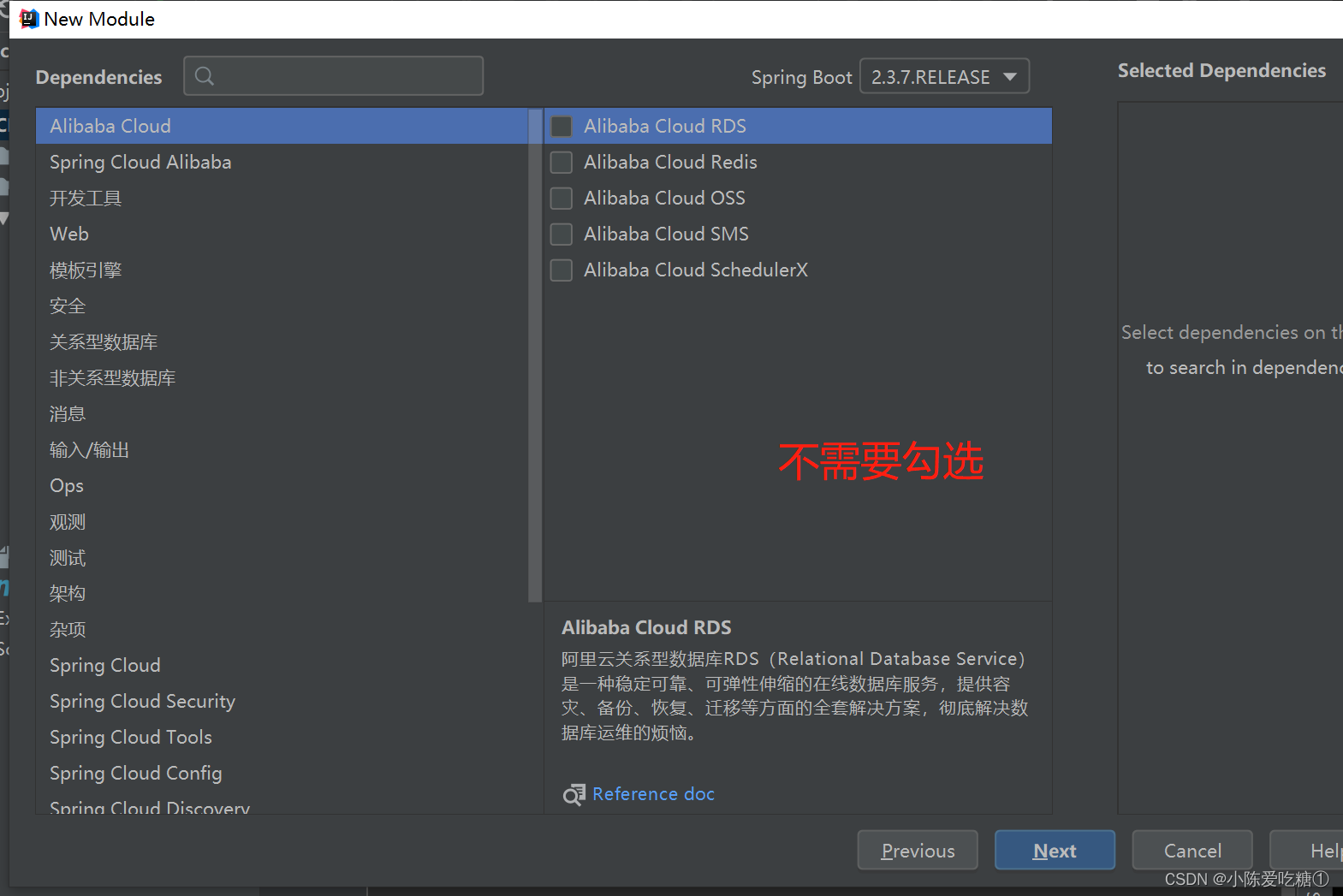
Task: Toggle the Alibaba Cloud SchedulerX checkbox
Action: click(x=562, y=270)
